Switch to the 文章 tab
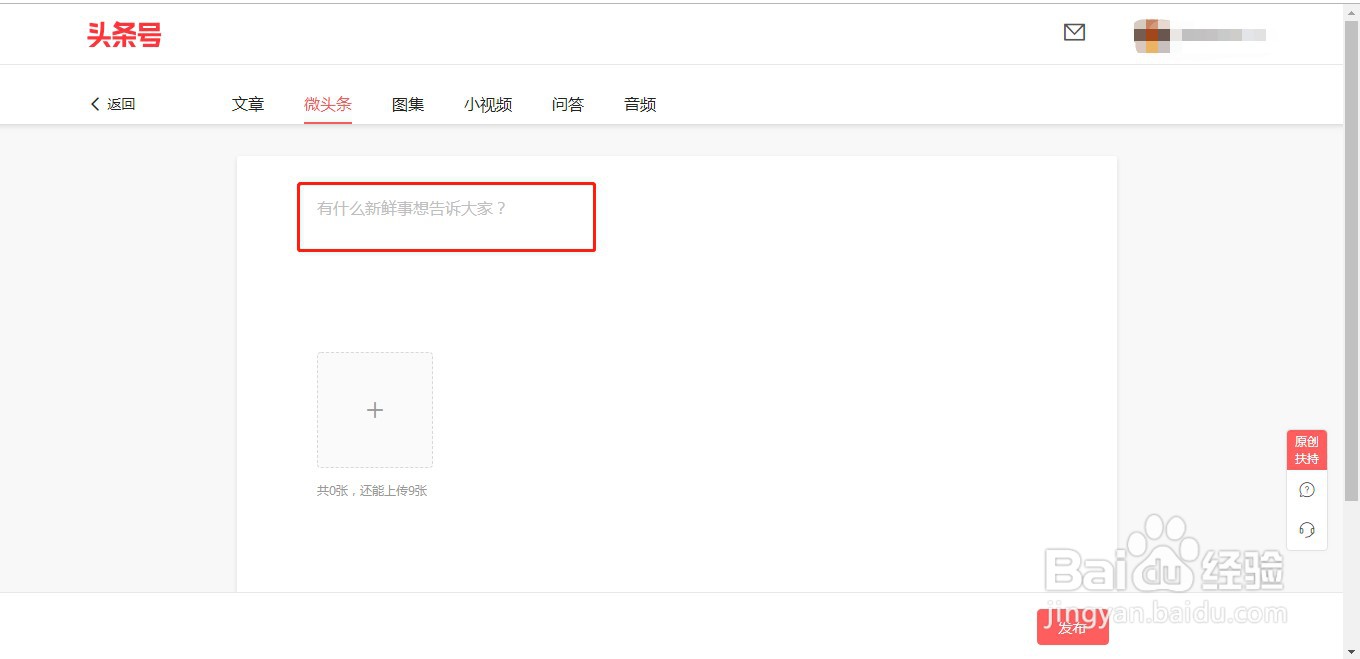 tap(248, 104)
